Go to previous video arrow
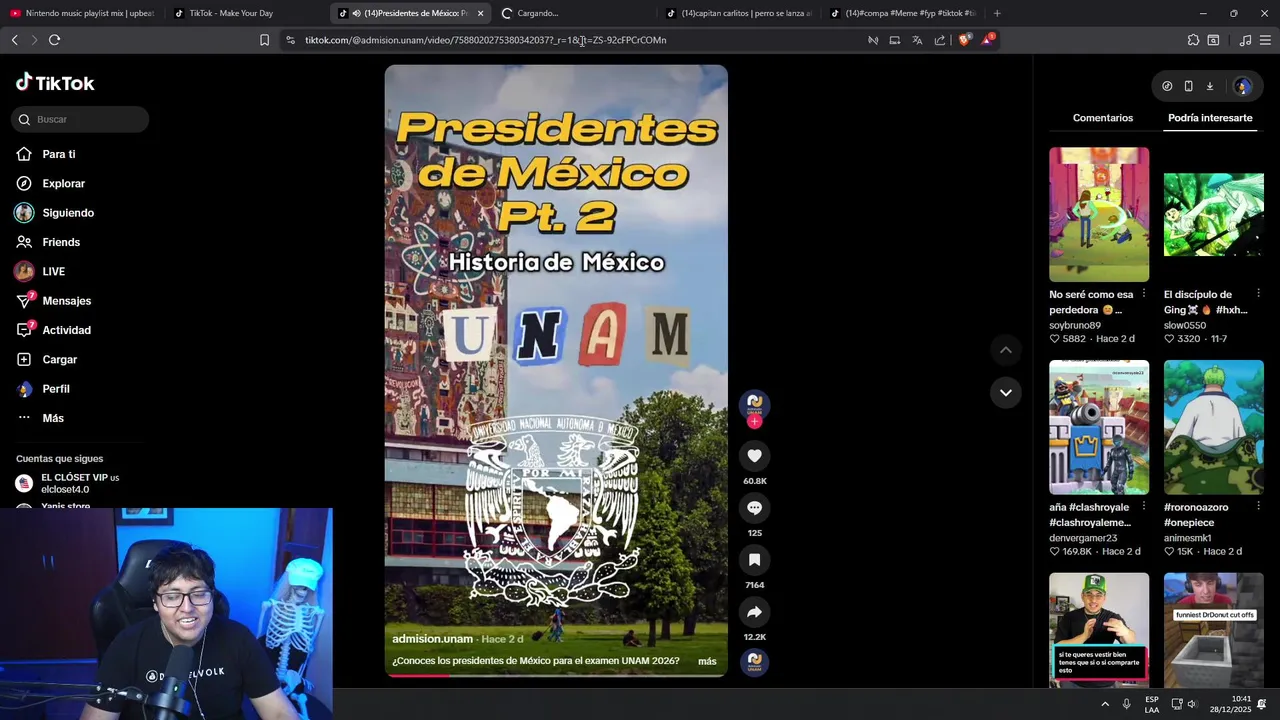The height and width of the screenshot is (720, 1280). 1005,350
